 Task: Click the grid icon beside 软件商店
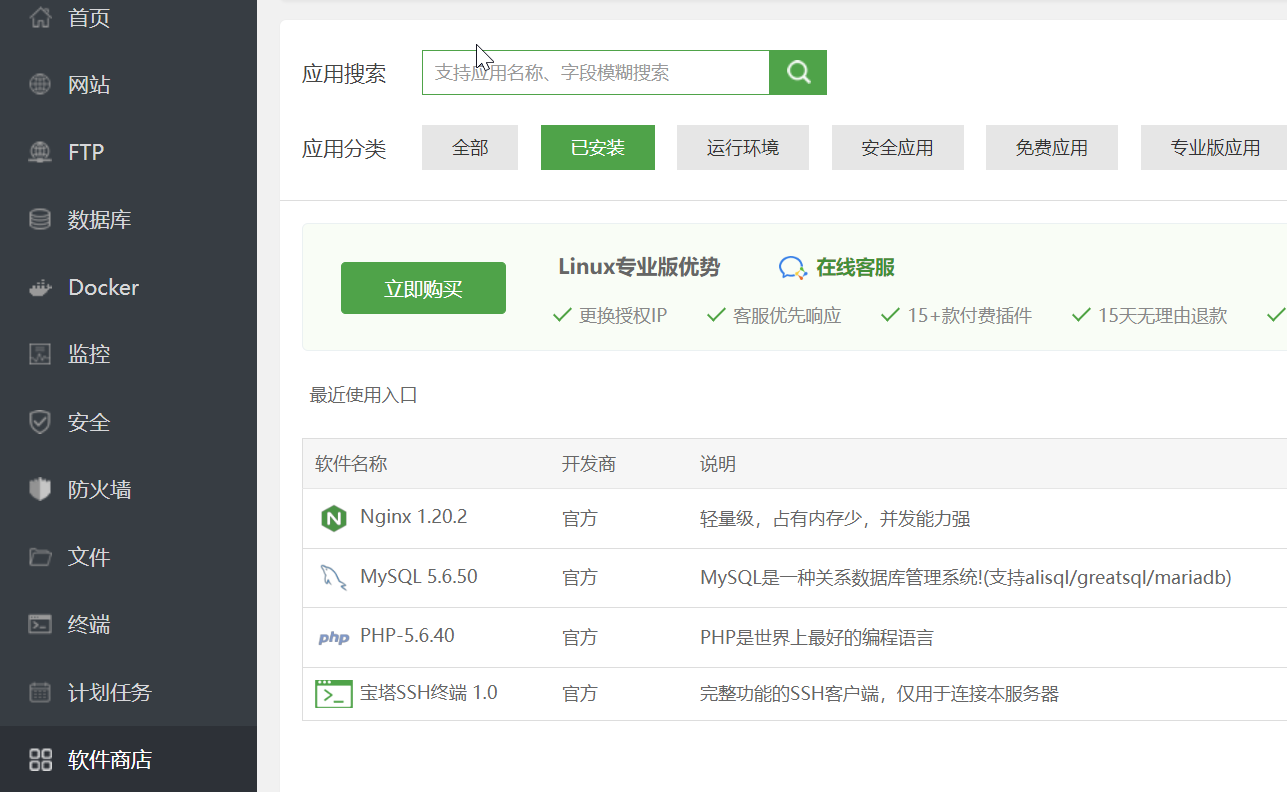click(40, 759)
